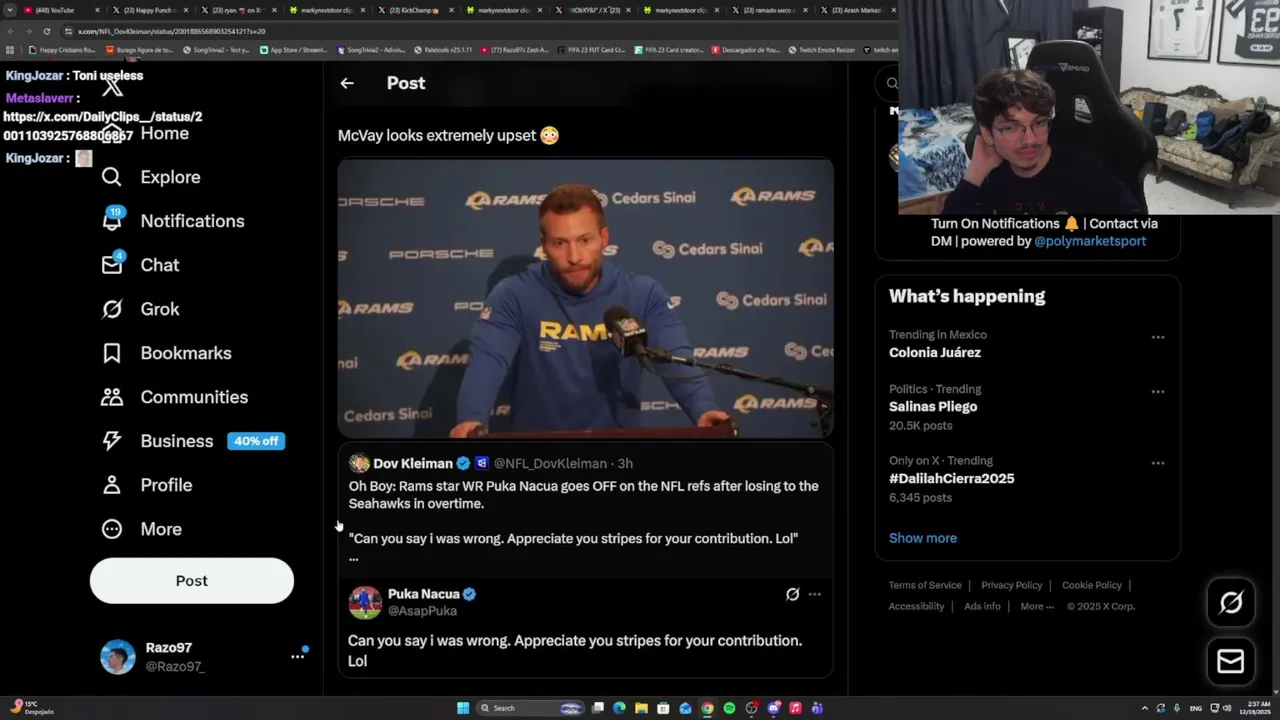Click the browser back navigation arrow
This screenshot has width=1280, height=720.
tap(9, 31)
